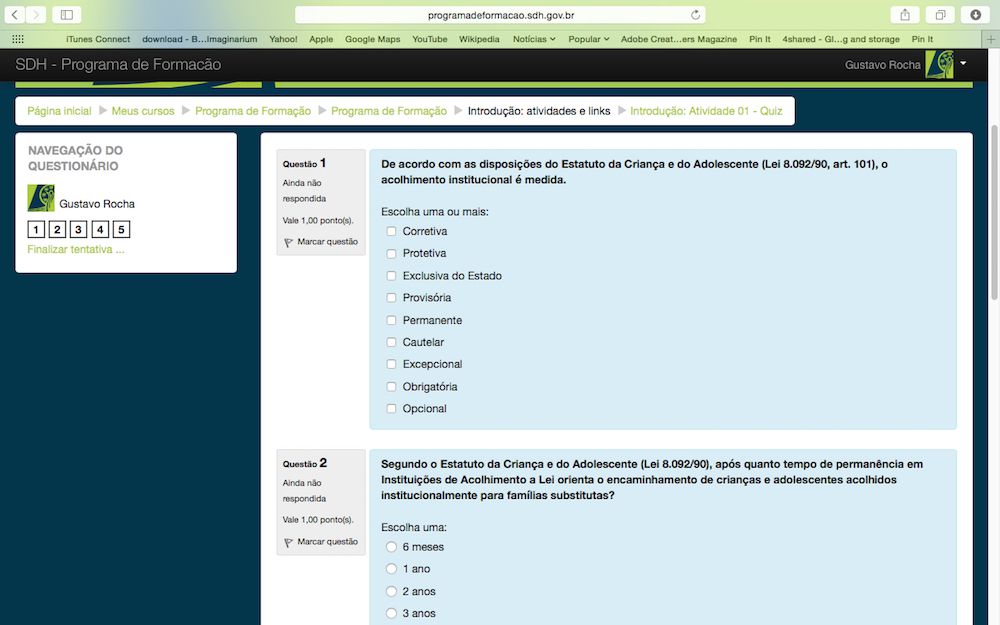Expand the Notícias bookmarks dropdown

coord(534,39)
